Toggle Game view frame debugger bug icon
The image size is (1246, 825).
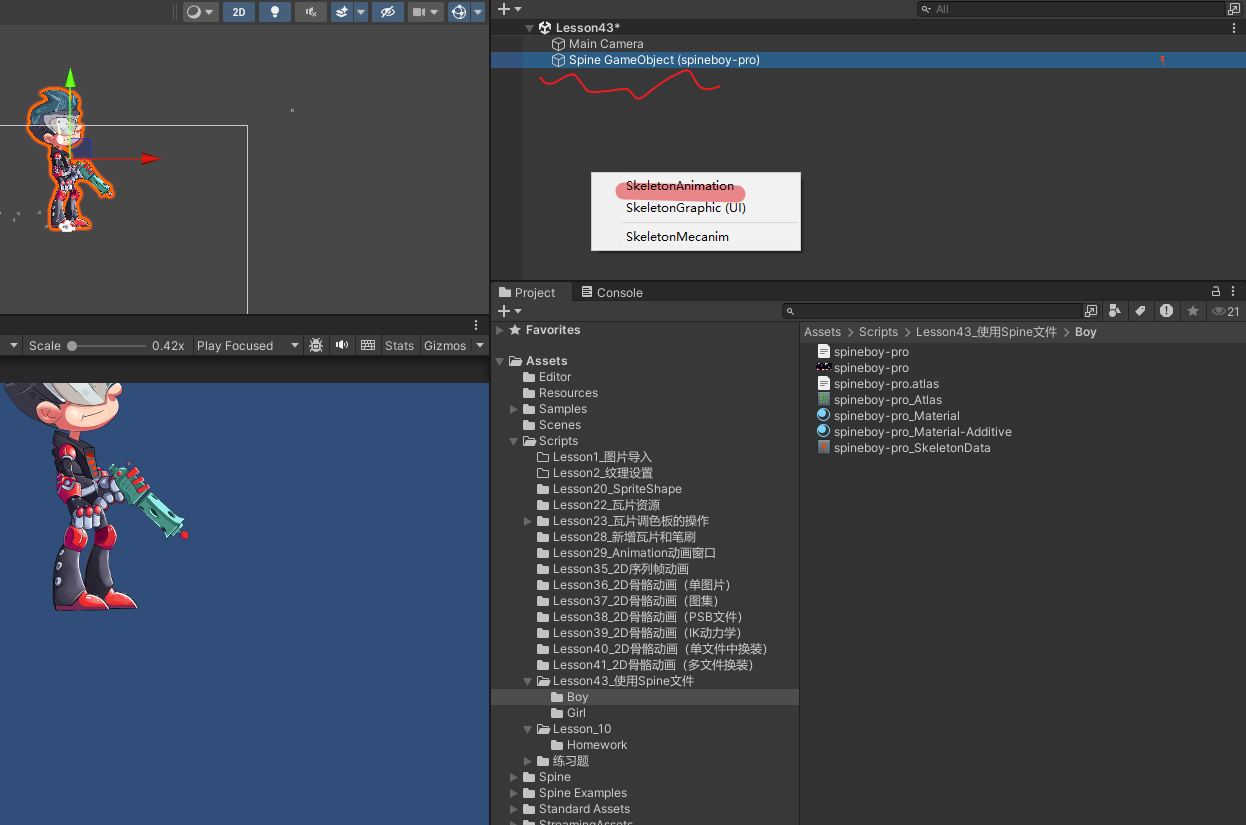pyautogui.click(x=316, y=345)
